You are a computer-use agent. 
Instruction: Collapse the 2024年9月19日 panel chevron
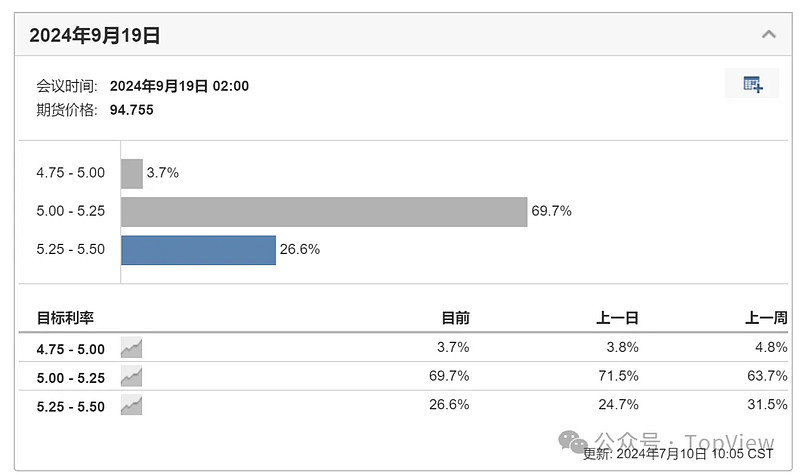pos(769,34)
